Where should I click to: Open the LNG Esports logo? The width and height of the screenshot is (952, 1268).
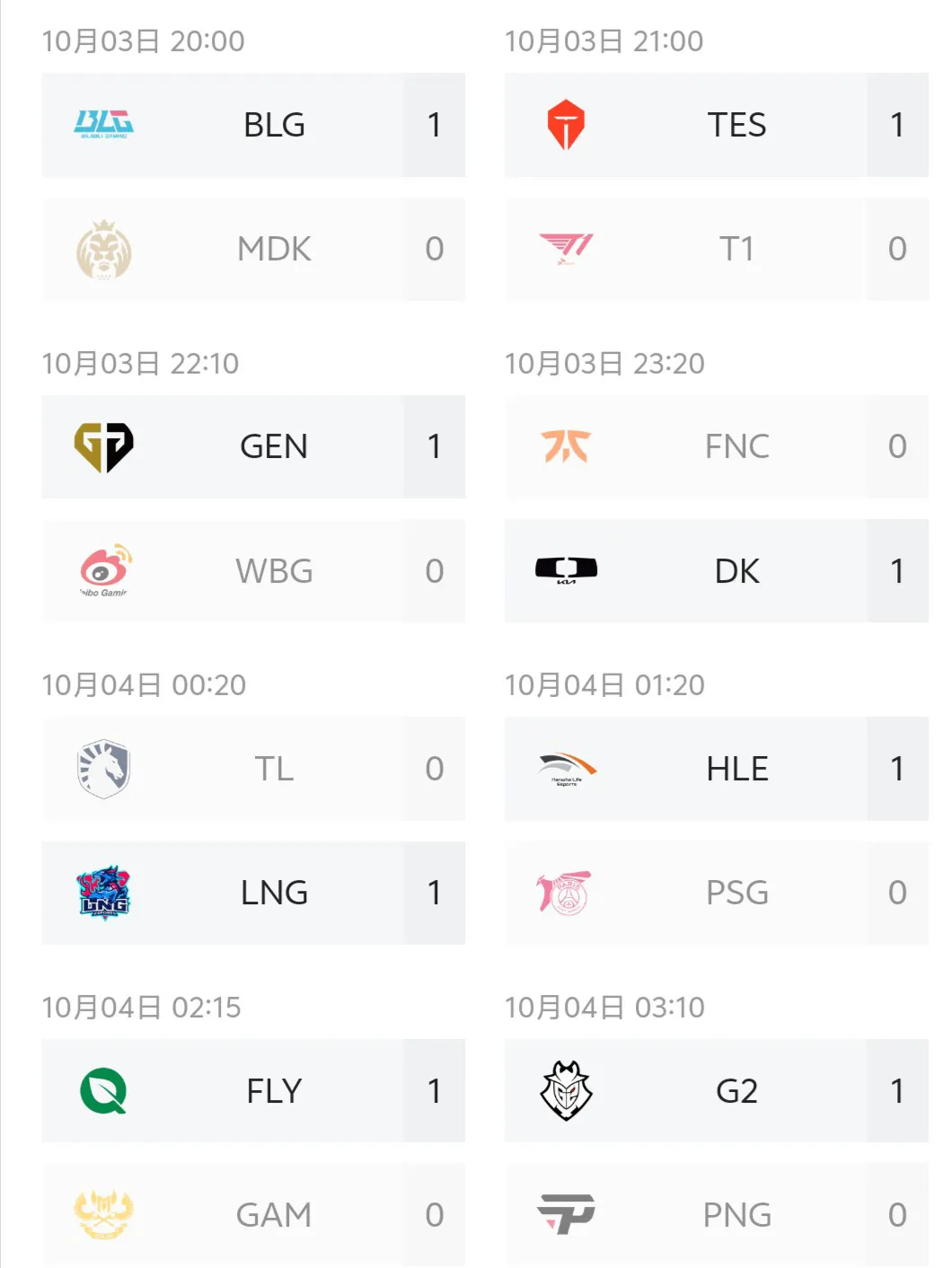pos(103,893)
